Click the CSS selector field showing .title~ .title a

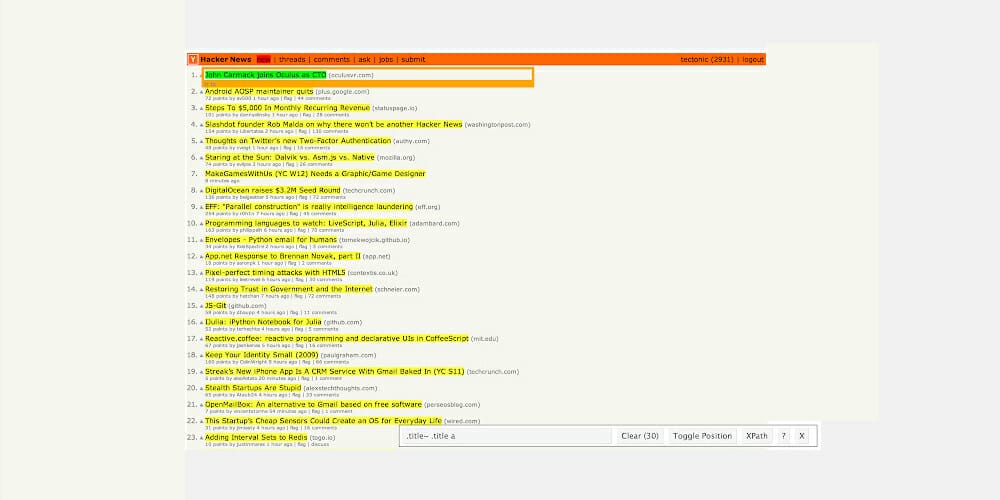pos(507,436)
